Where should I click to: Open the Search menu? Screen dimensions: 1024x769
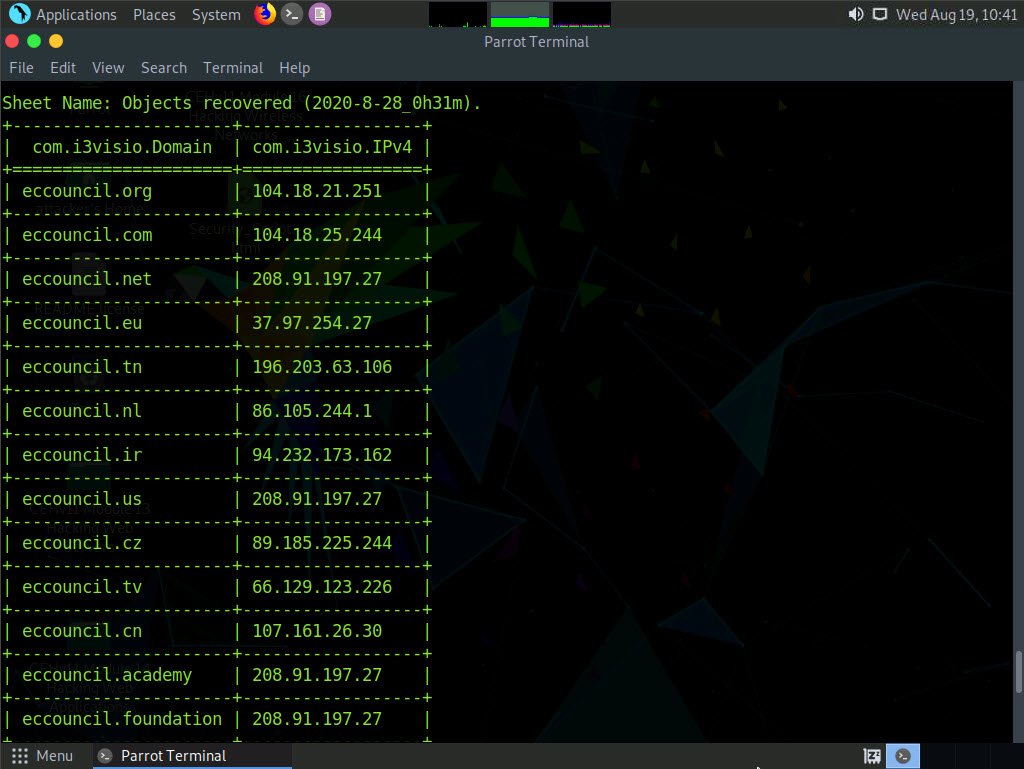click(164, 68)
